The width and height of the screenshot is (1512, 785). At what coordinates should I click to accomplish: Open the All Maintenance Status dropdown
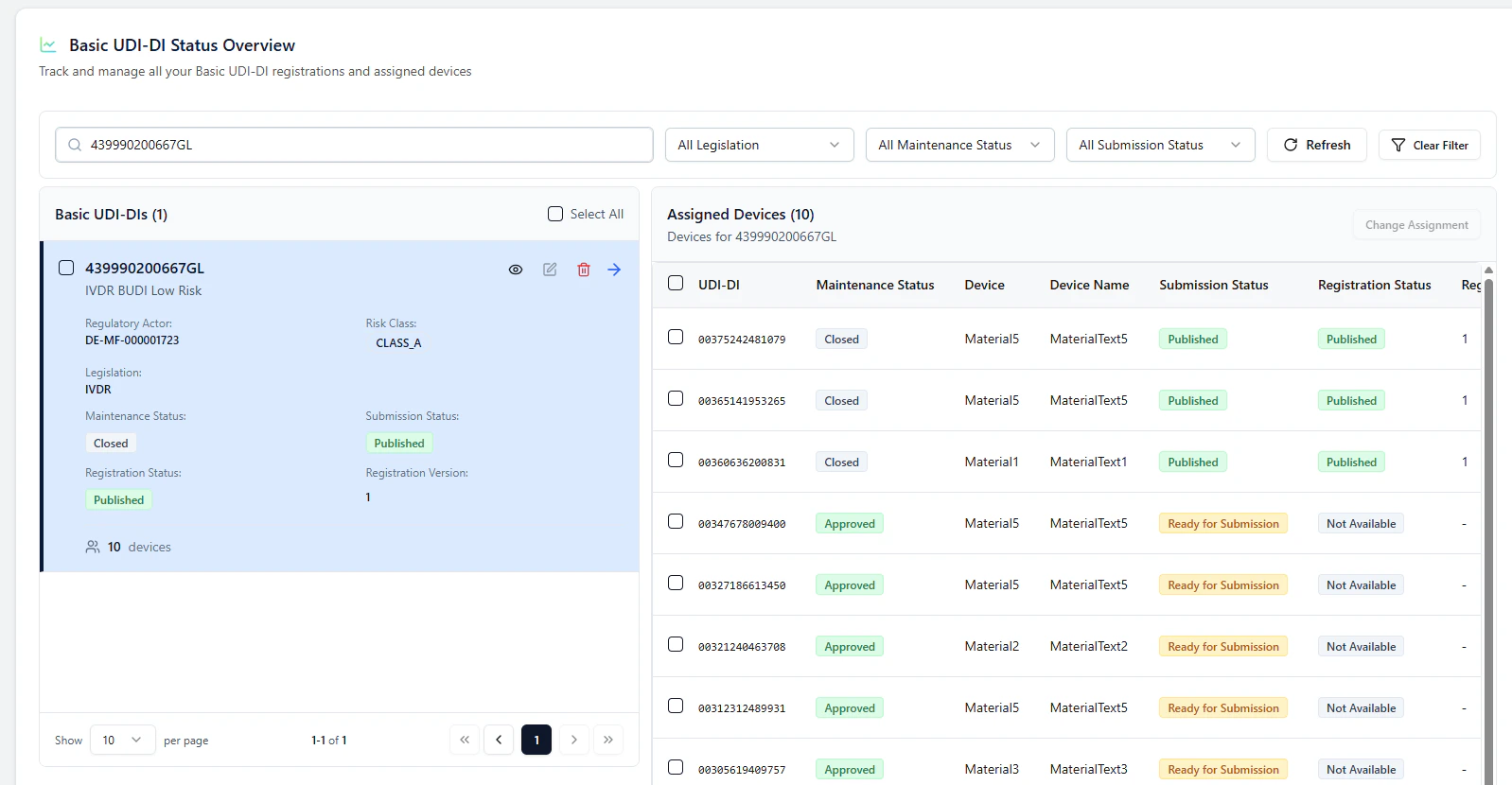pyautogui.click(x=959, y=145)
